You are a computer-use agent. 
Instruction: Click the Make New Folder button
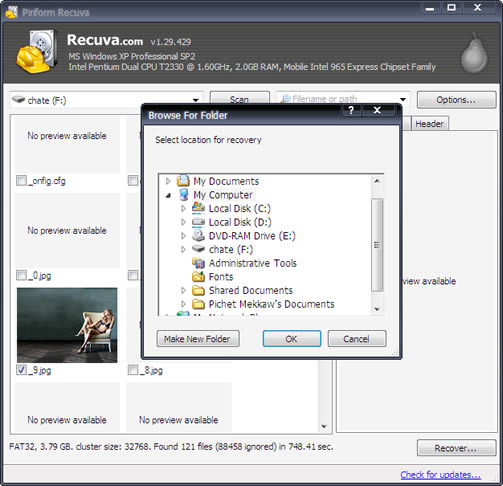click(198, 339)
